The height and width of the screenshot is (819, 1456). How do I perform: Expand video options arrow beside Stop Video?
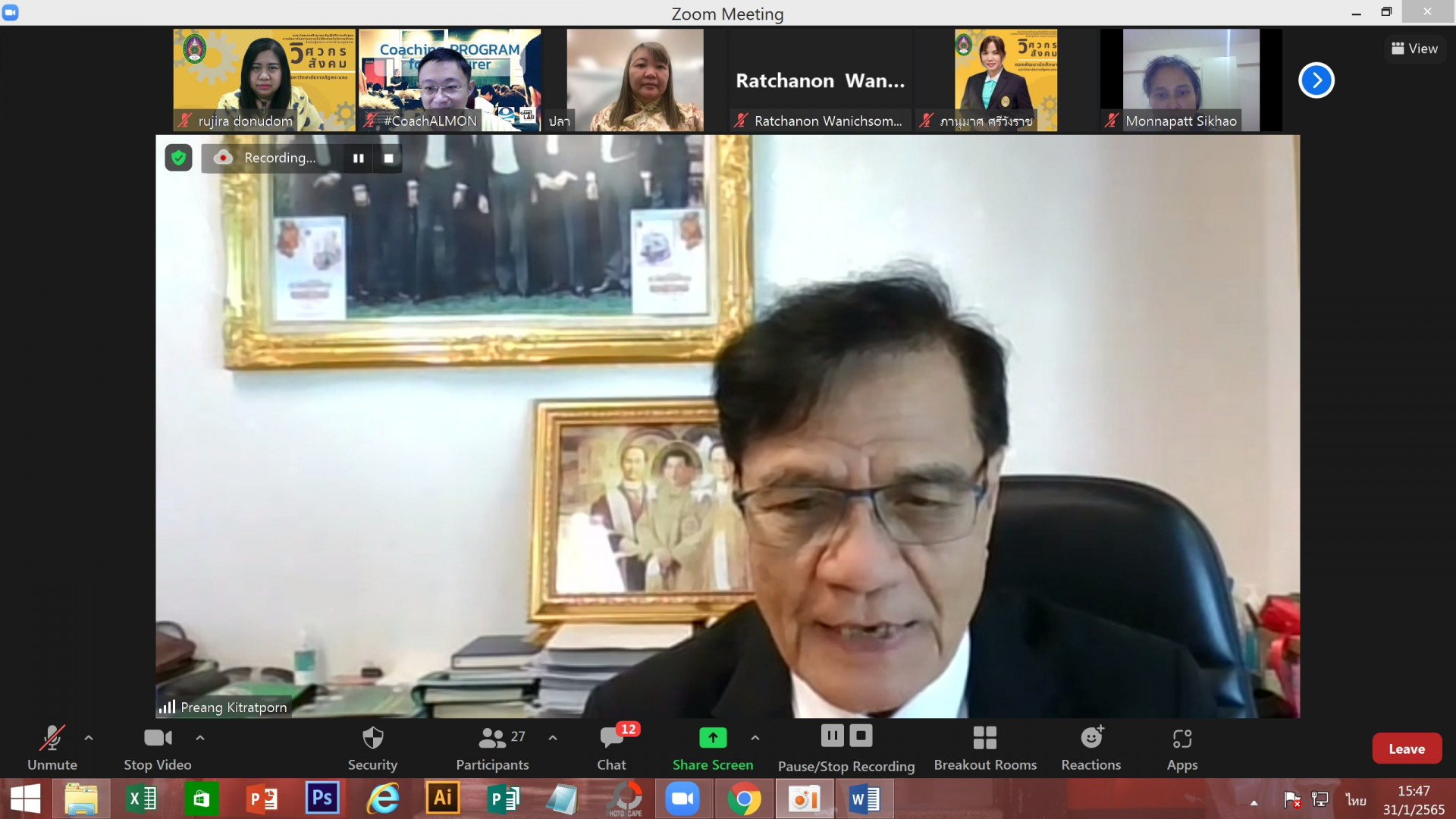[200, 737]
